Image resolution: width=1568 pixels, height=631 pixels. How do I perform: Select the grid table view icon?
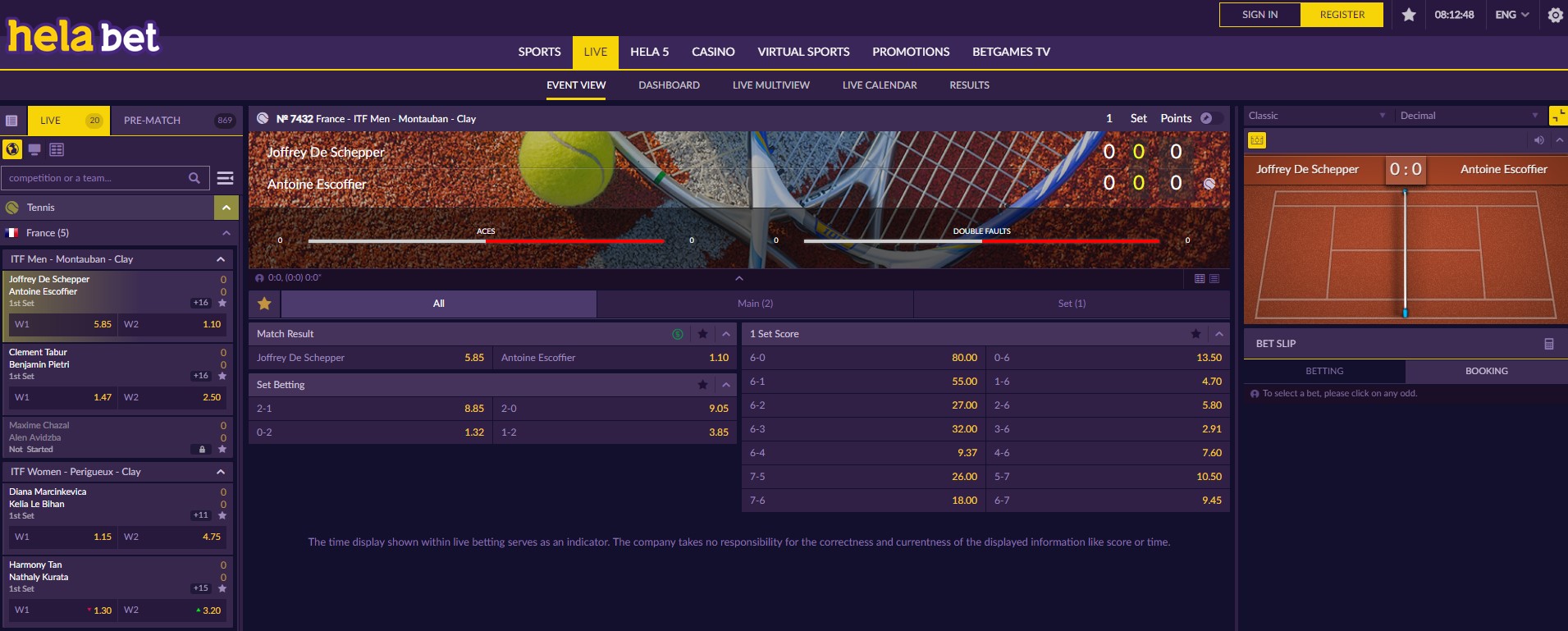click(57, 149)
